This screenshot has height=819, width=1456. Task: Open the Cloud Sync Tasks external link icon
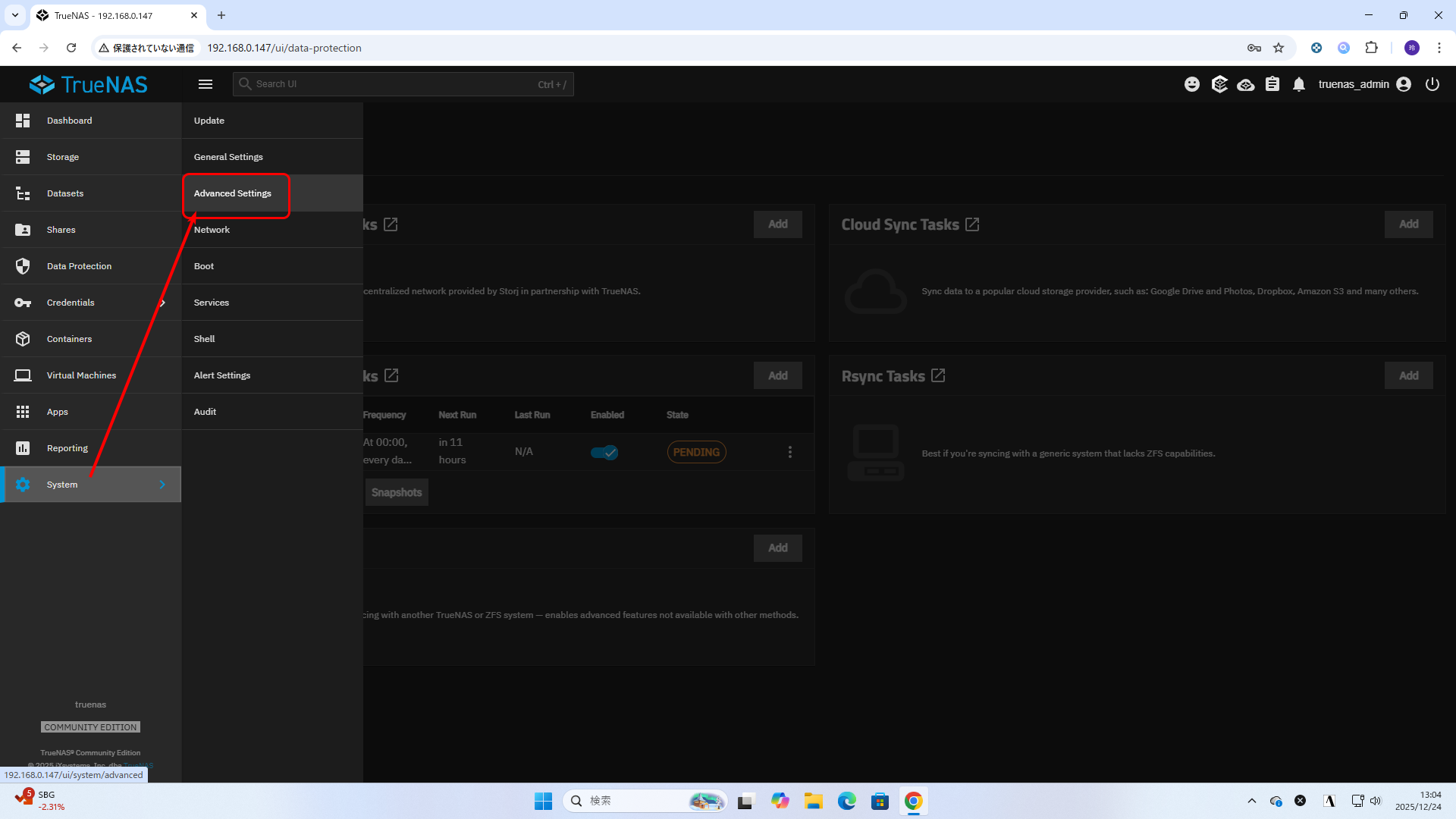click(972, 224)
